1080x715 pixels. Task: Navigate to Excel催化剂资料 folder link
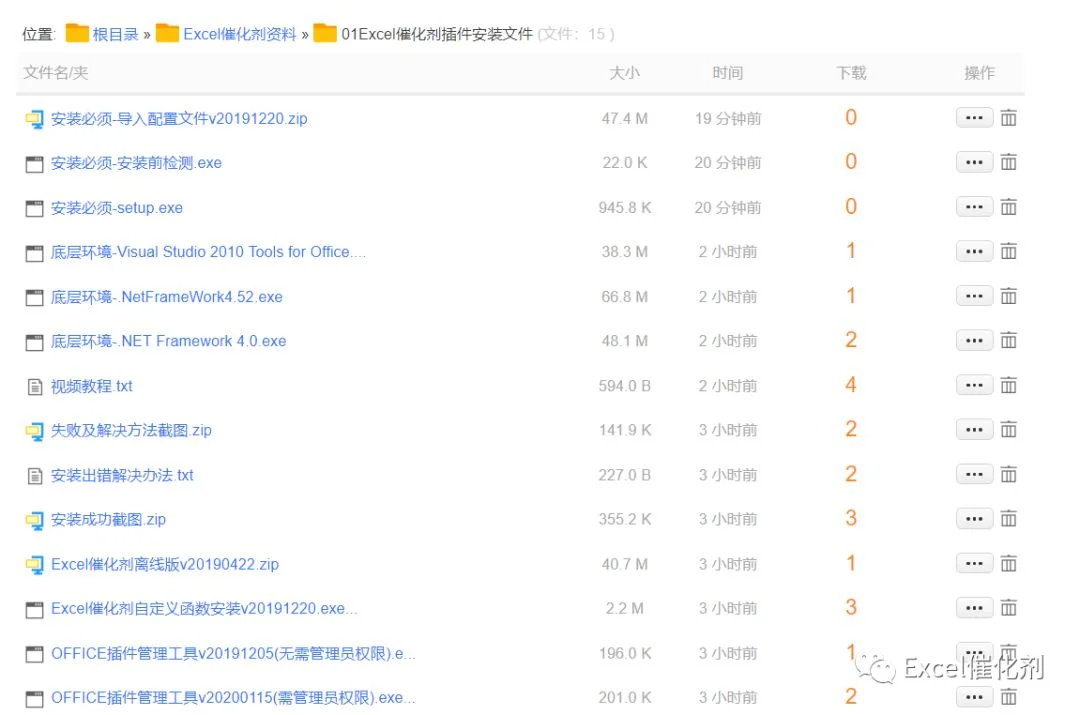tap(240, 34)
